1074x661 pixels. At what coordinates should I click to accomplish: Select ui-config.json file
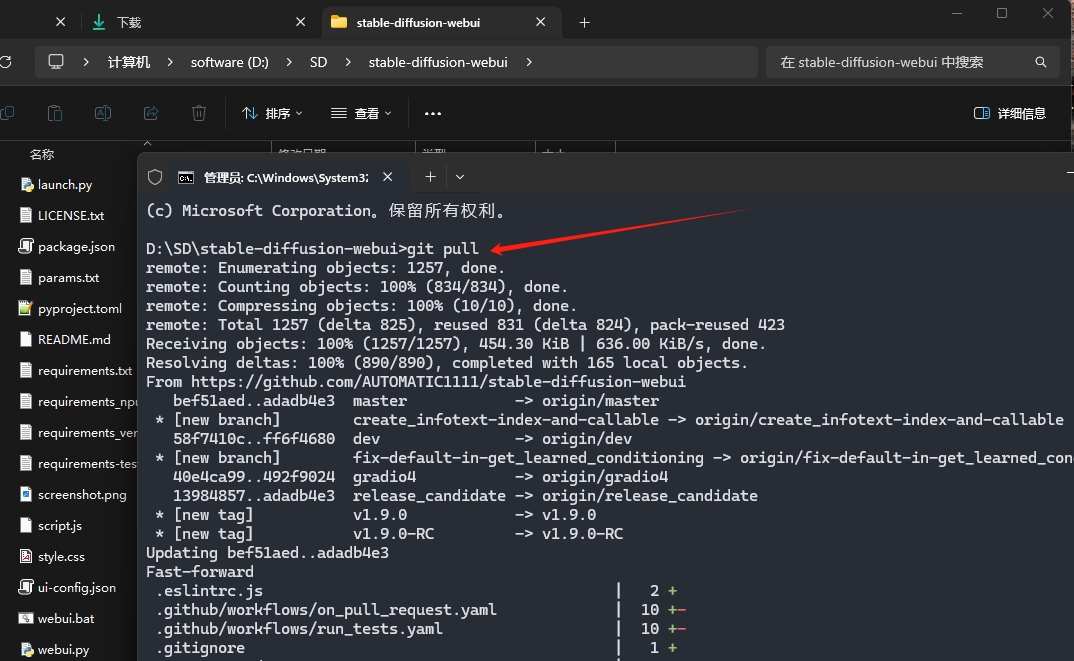[x=77, y=588]
